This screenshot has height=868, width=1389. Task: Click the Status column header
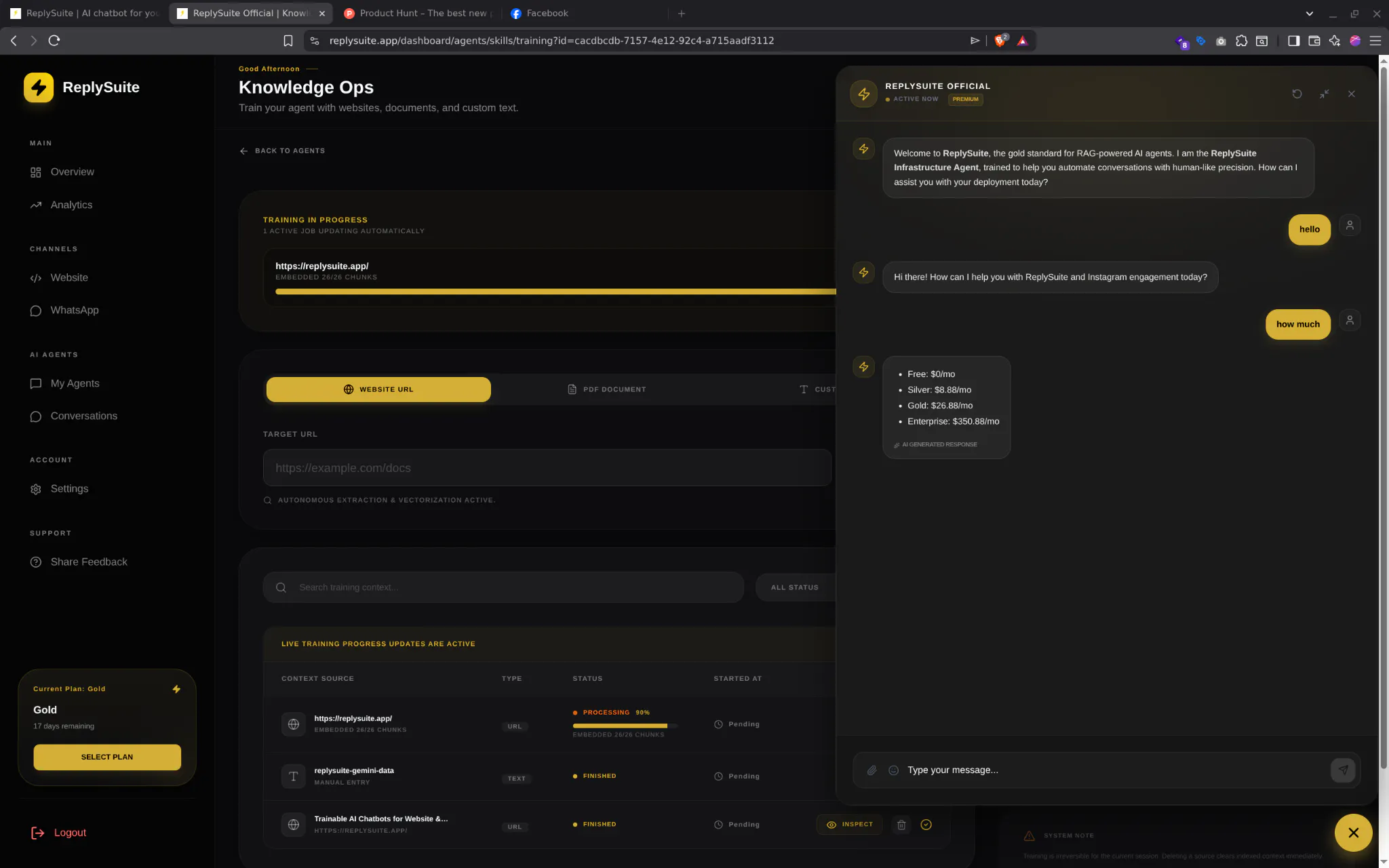tap(587, 679)
